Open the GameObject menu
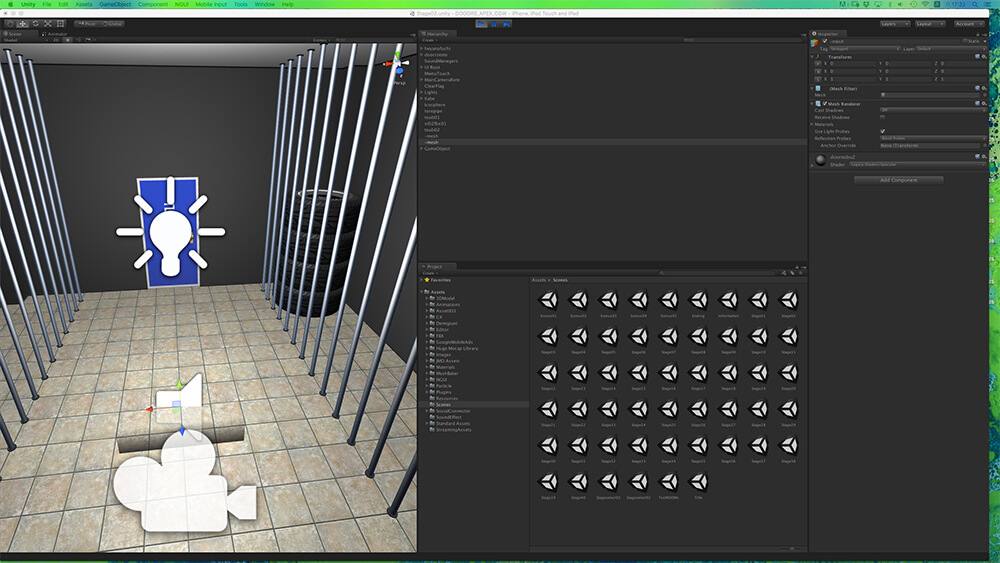 click(115, 4)
